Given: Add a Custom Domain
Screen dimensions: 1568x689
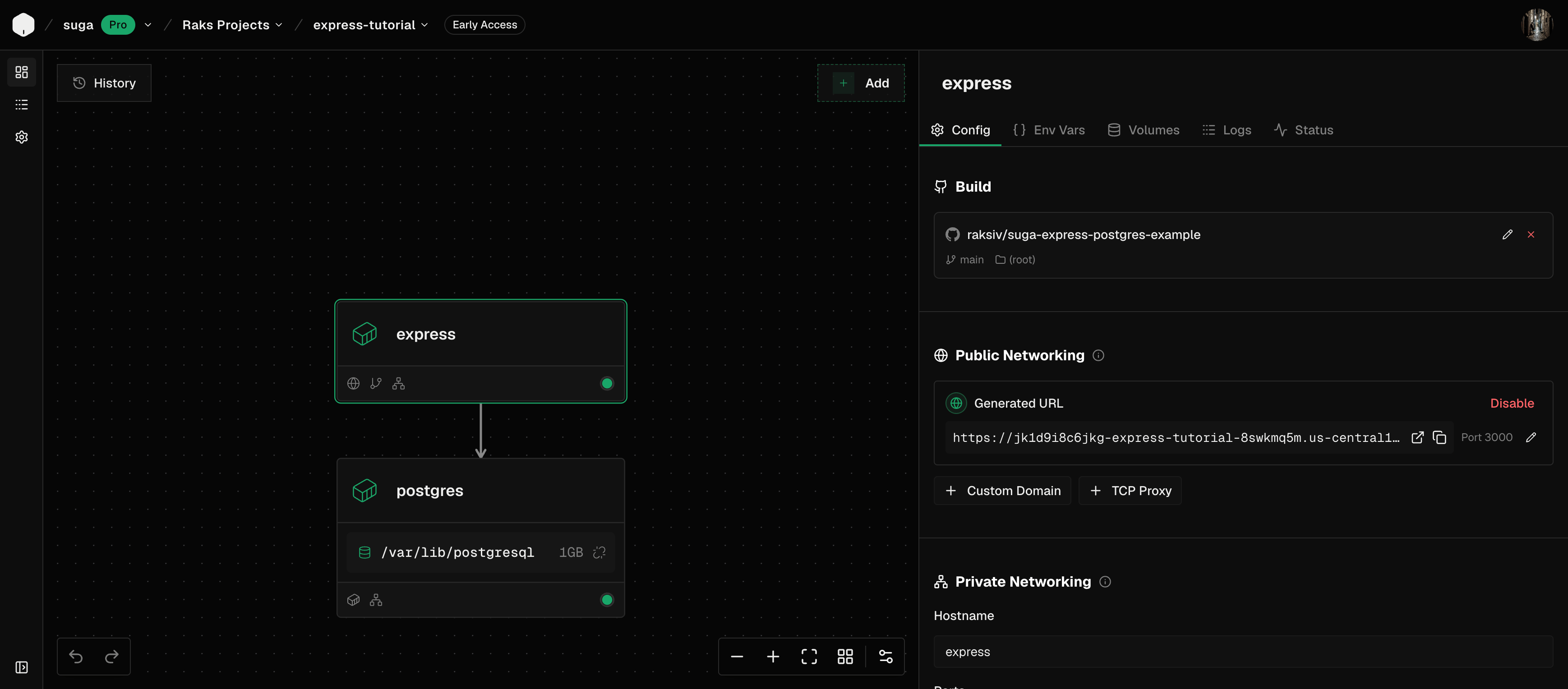Looking at the screenshot, I should pyautogui.click(x=1002, y=491).
